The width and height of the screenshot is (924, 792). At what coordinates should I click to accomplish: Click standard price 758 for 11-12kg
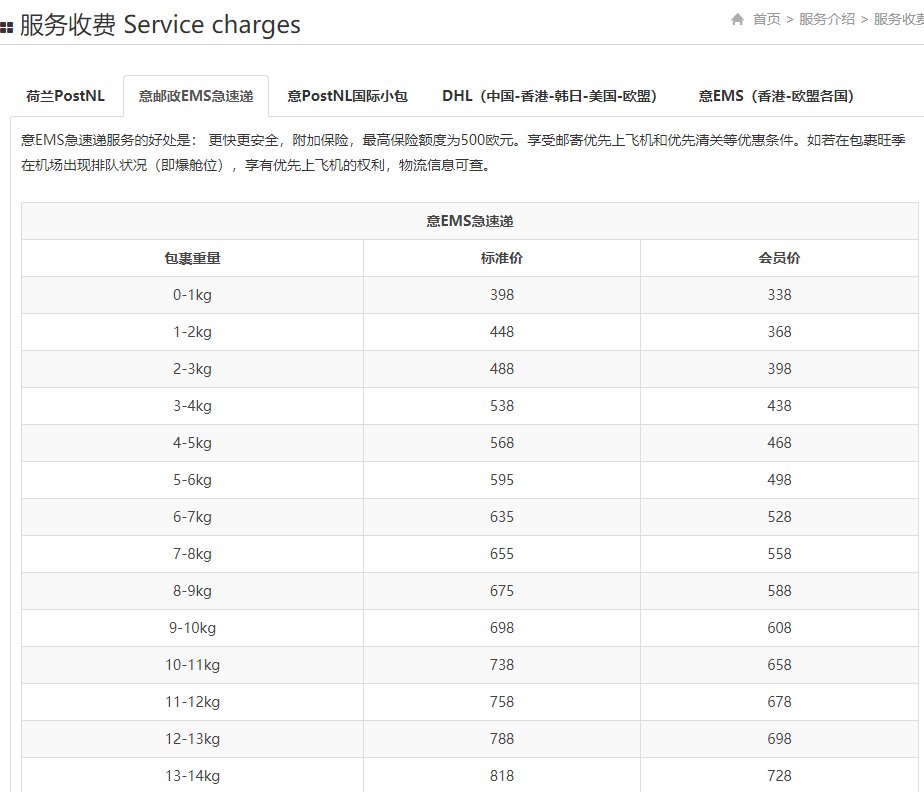pos(501,702)
